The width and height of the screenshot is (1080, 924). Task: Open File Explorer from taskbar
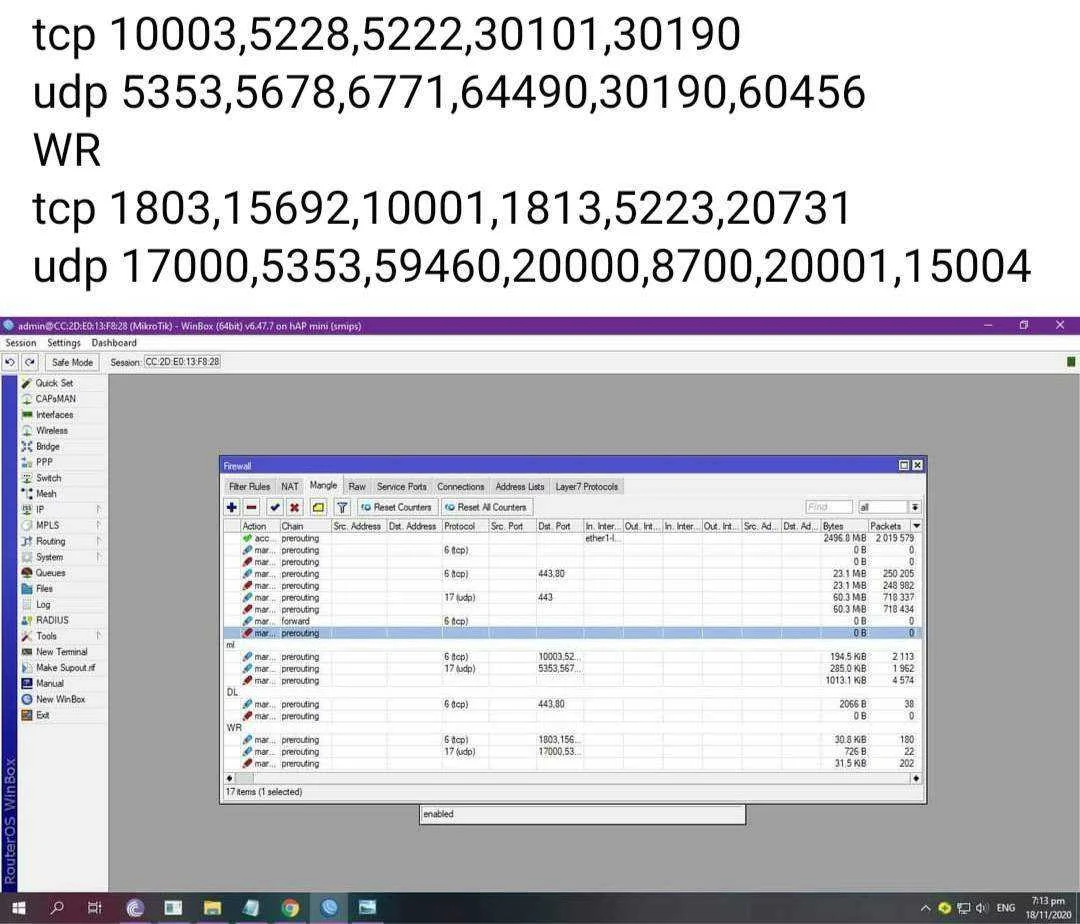coord(212,907)
